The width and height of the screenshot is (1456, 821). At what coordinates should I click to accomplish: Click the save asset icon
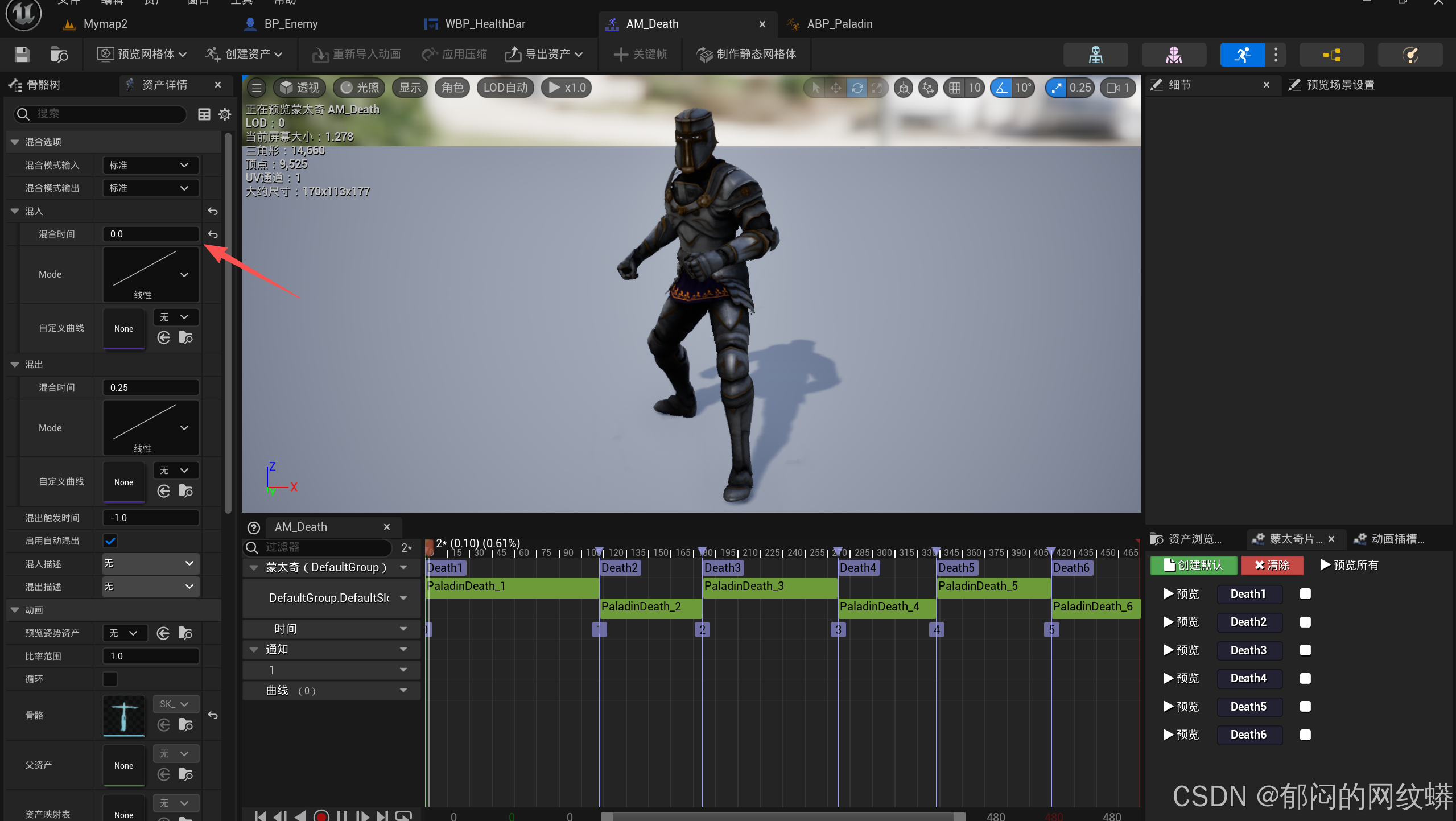(22, 55)
